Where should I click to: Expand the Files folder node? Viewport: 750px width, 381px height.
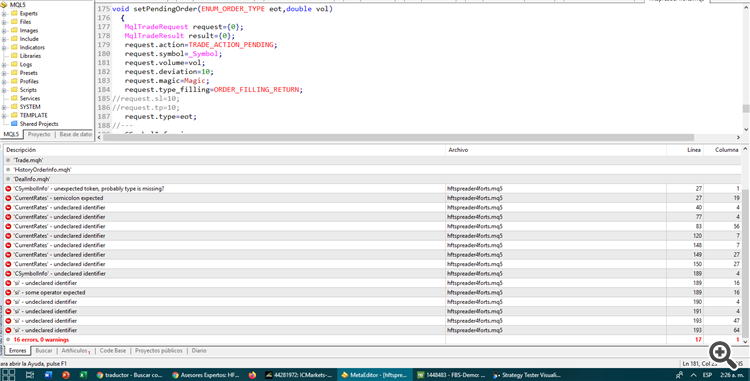point(4,22)
